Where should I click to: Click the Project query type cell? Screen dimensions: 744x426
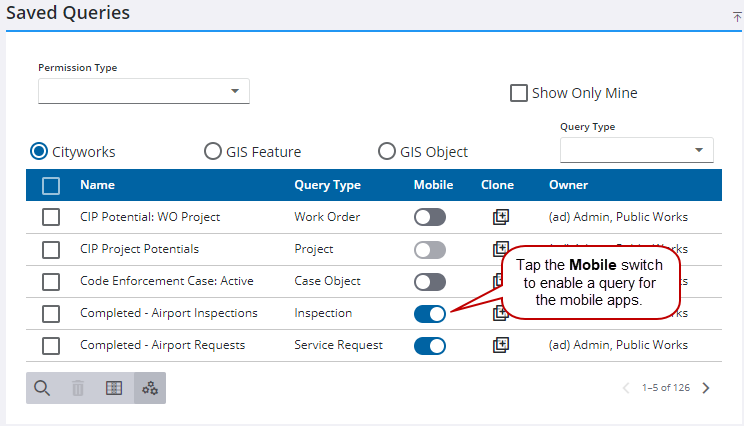tap(314, 249)
